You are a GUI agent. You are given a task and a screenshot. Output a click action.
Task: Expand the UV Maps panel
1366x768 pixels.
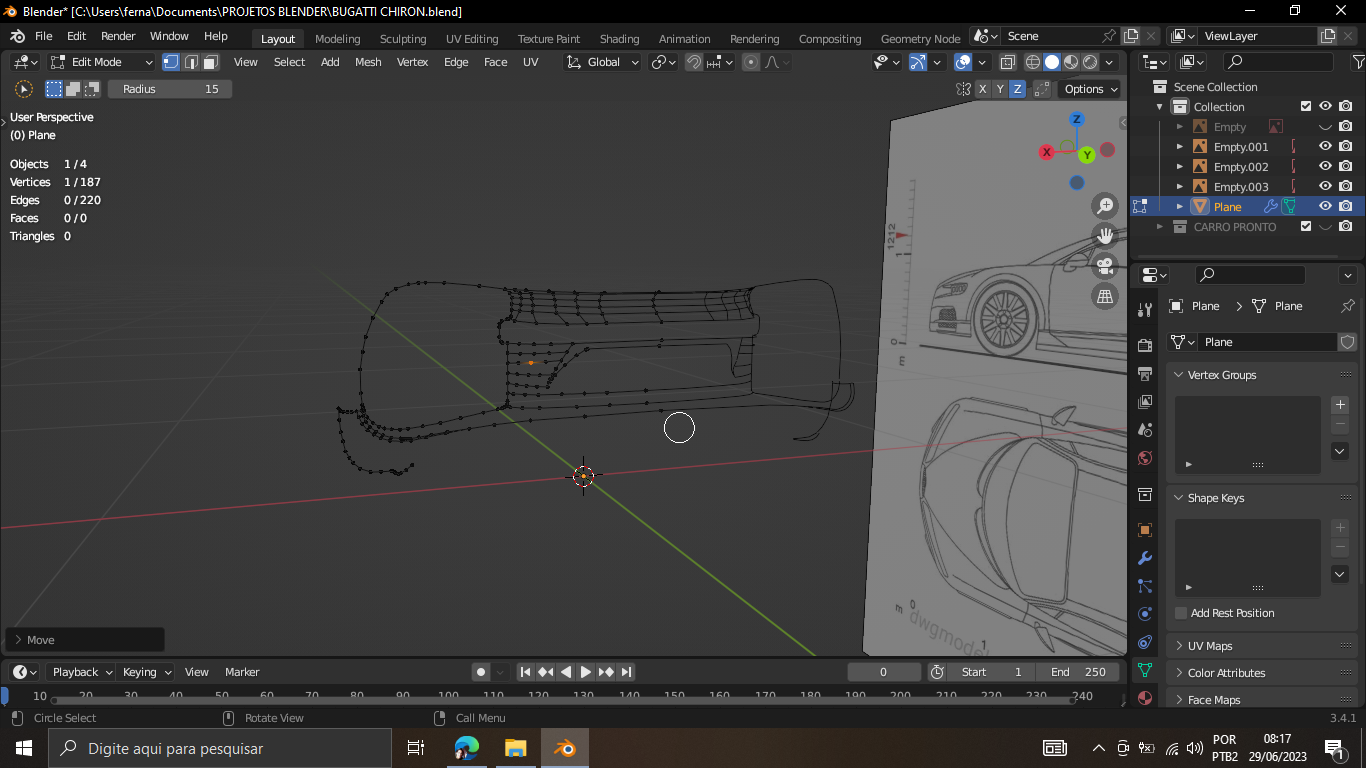(x=1209, y=646)
